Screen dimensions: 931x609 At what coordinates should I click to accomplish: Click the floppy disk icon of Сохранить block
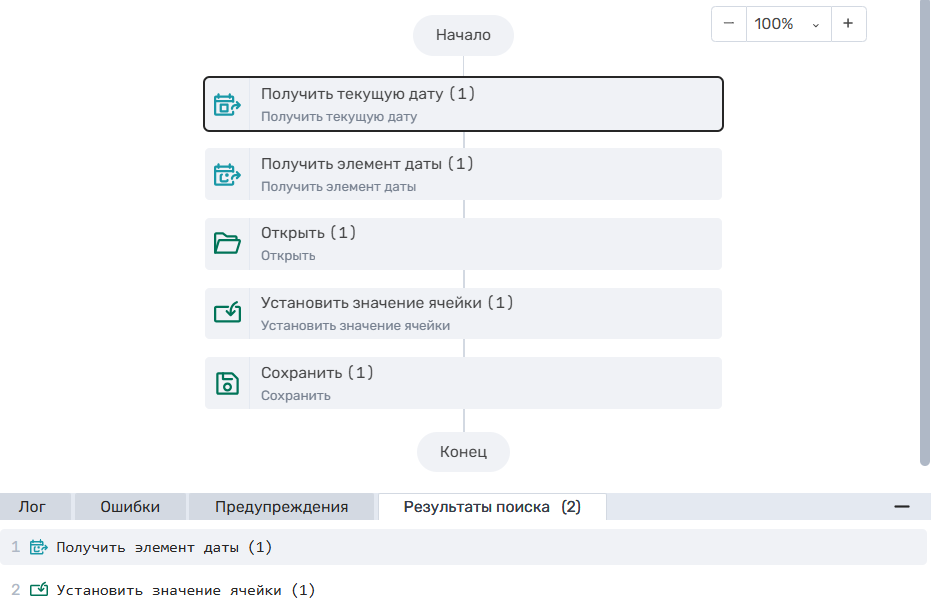pyautogui.click(x=228, y=383)
